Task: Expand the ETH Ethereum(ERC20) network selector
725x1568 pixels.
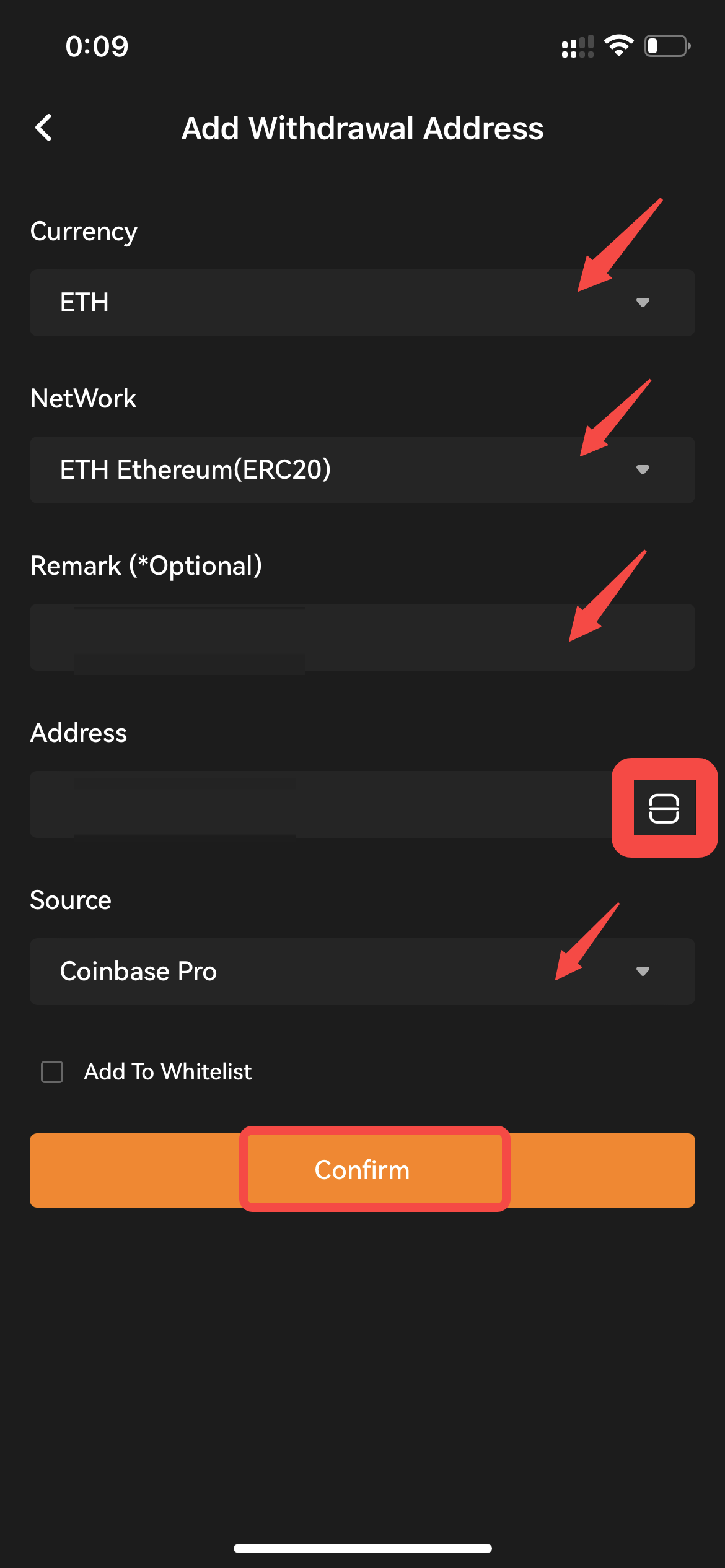Action: click(x=362, y=470)
